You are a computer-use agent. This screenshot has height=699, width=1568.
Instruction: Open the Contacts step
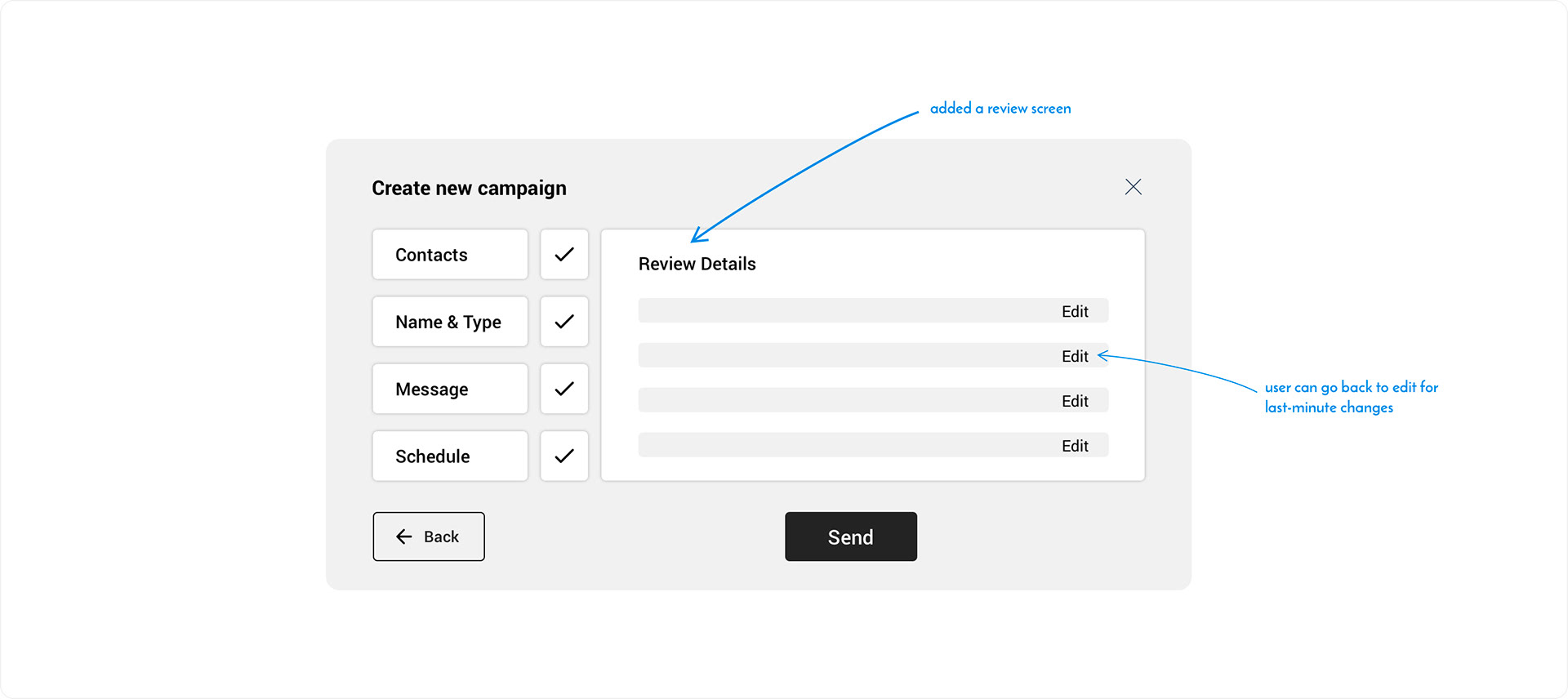point(450,255)
